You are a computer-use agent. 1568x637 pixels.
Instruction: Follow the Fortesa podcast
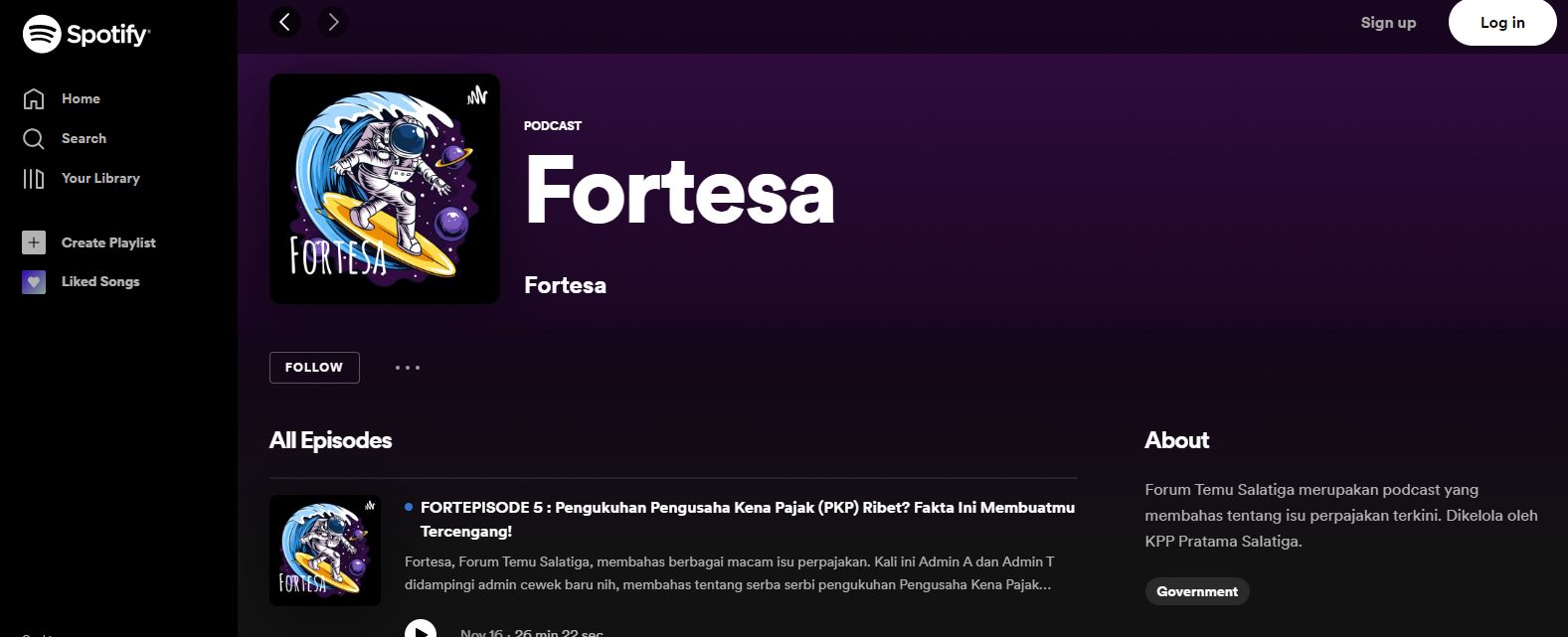[x=314, y=368]
